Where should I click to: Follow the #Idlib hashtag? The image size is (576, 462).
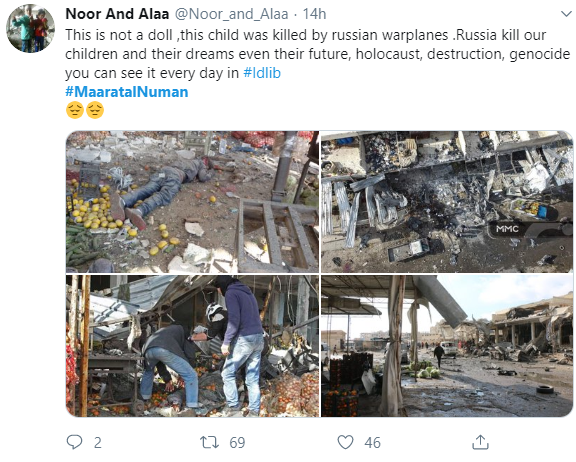coord(262,73)
